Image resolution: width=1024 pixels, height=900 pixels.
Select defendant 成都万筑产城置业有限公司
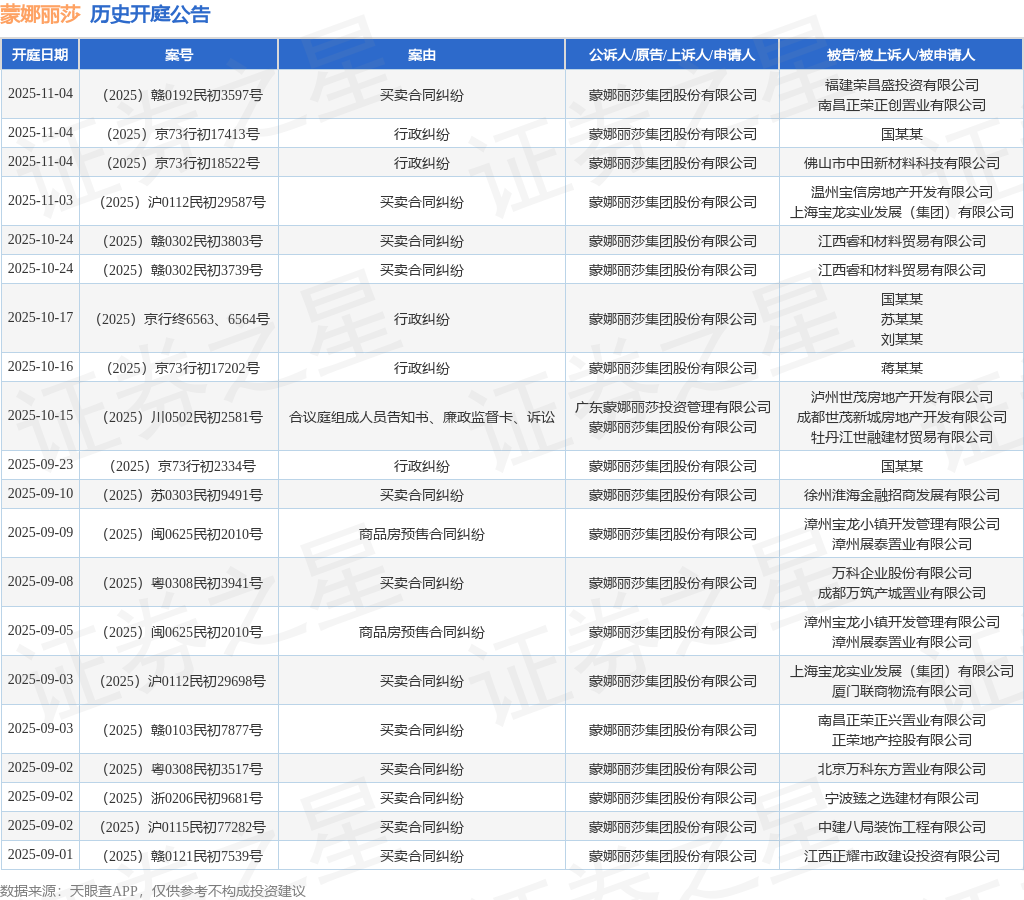tap(902, 594)
